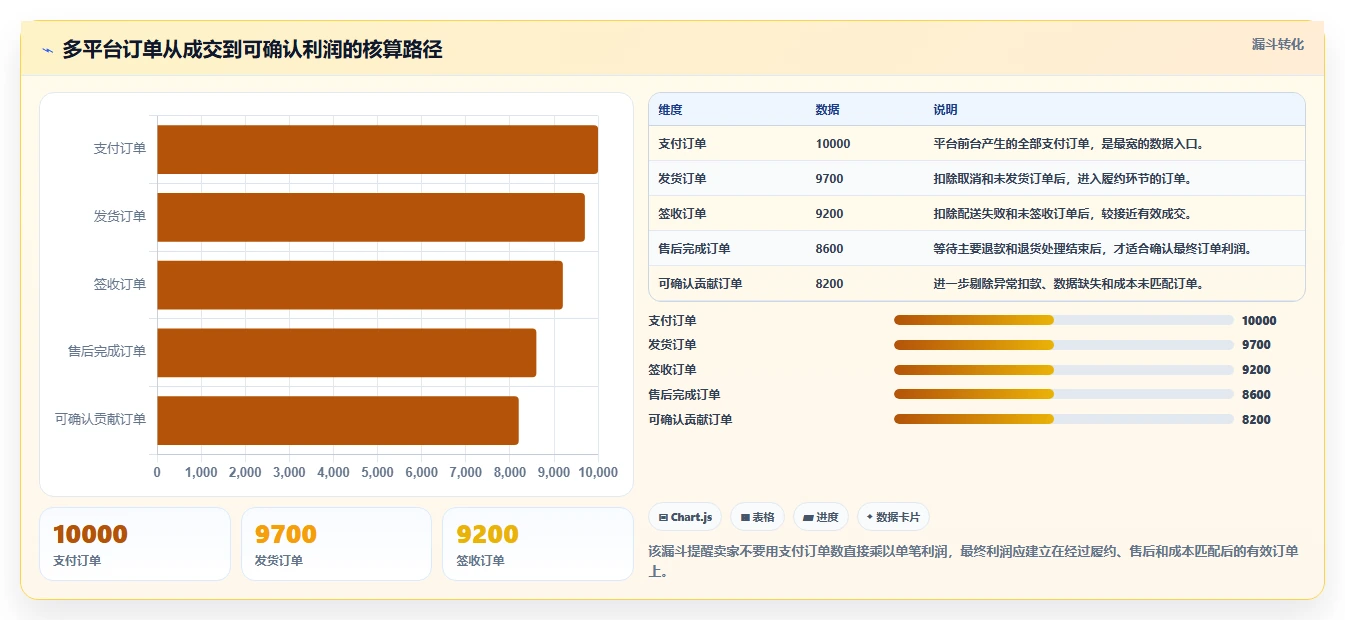Click the 10000 value in the table
This screenshot has width=1345, height=620.
click(833, 143)
